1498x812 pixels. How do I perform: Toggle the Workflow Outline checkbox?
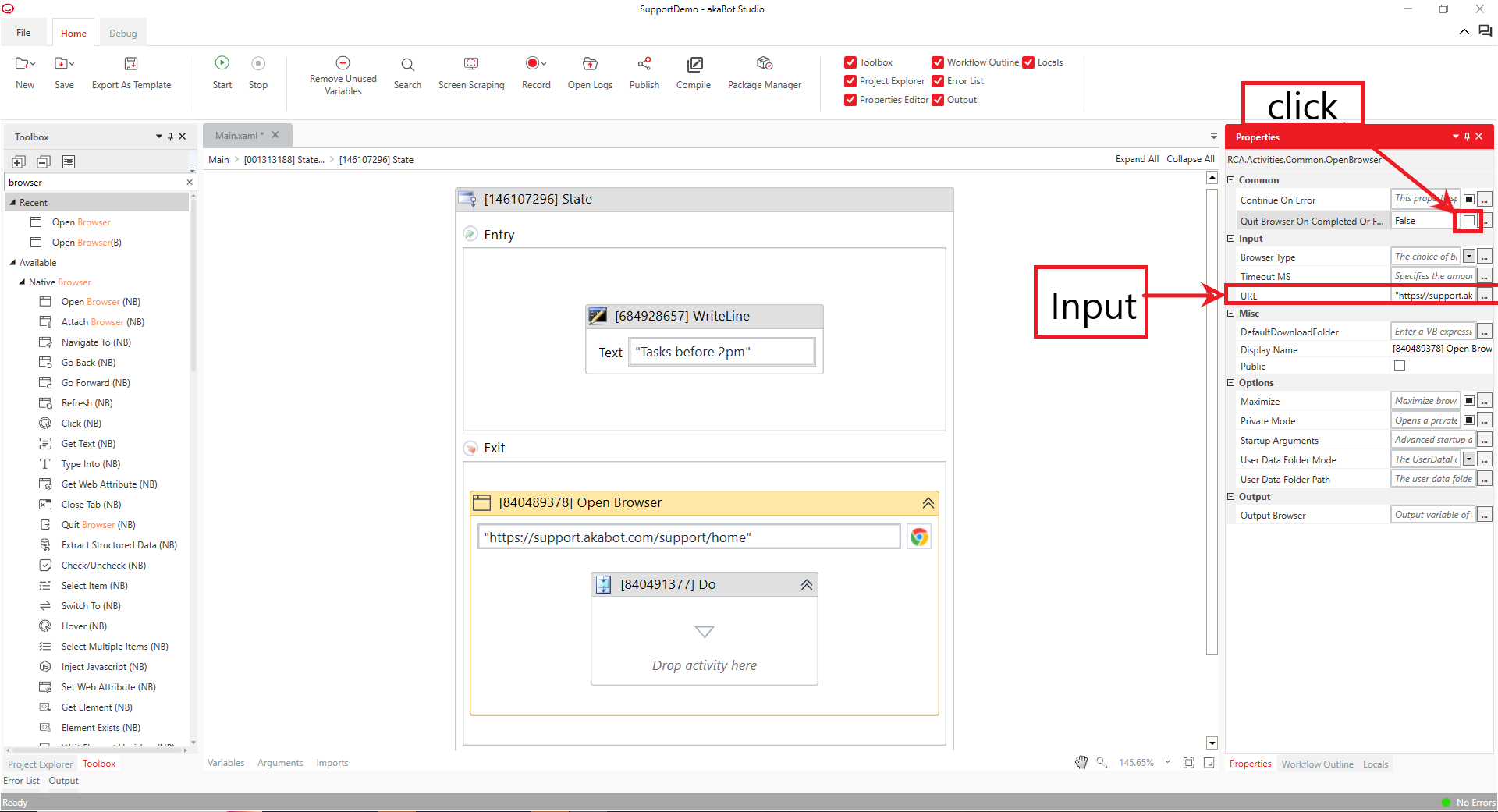938,62
